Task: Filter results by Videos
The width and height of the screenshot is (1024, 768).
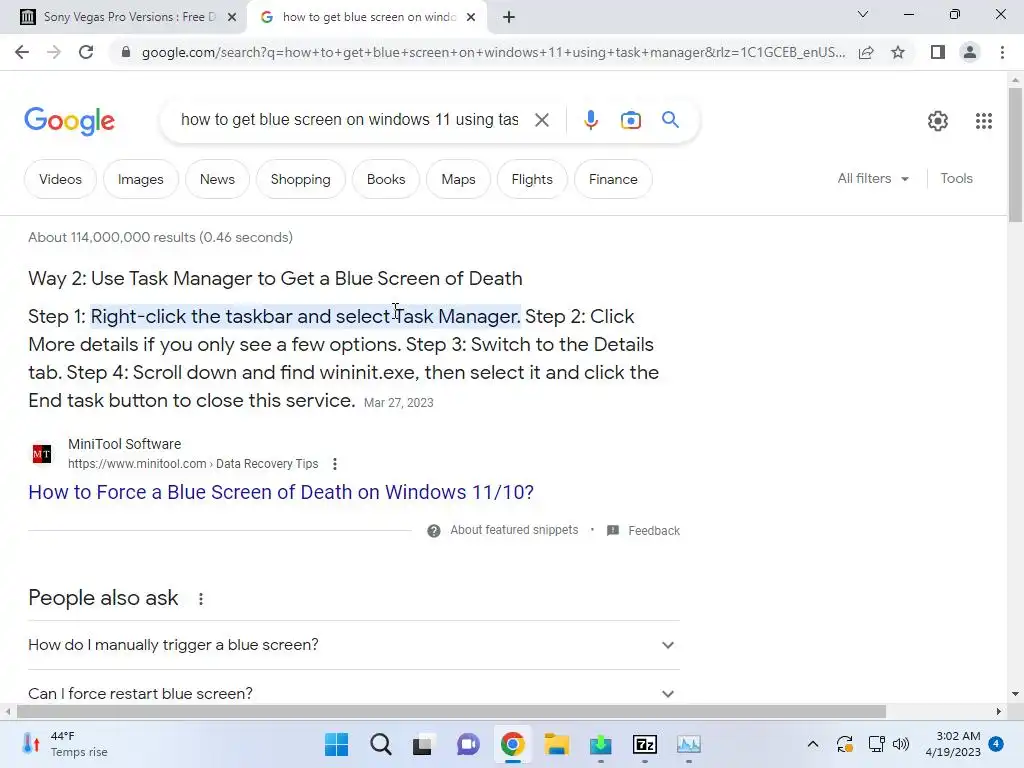Action: 60,180
